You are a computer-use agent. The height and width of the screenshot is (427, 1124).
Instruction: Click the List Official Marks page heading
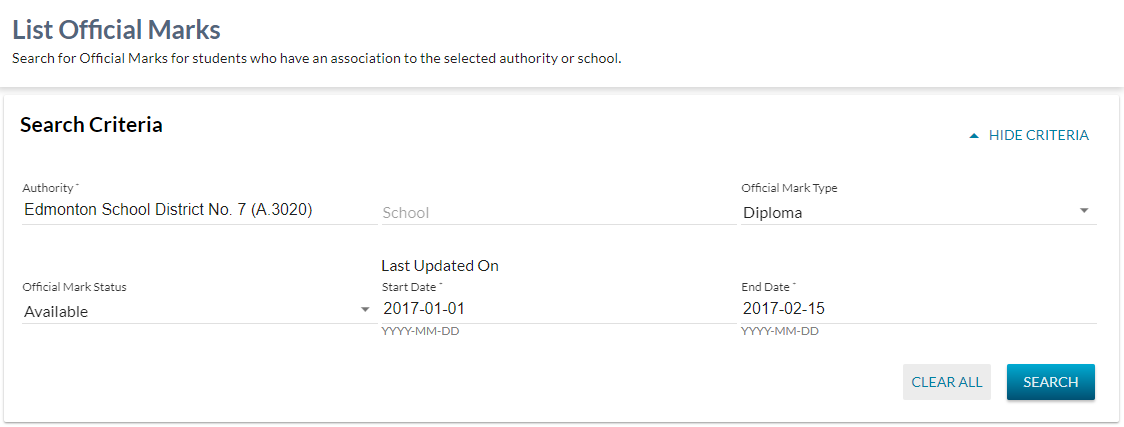pyautogui.click(x=116, y=30)
